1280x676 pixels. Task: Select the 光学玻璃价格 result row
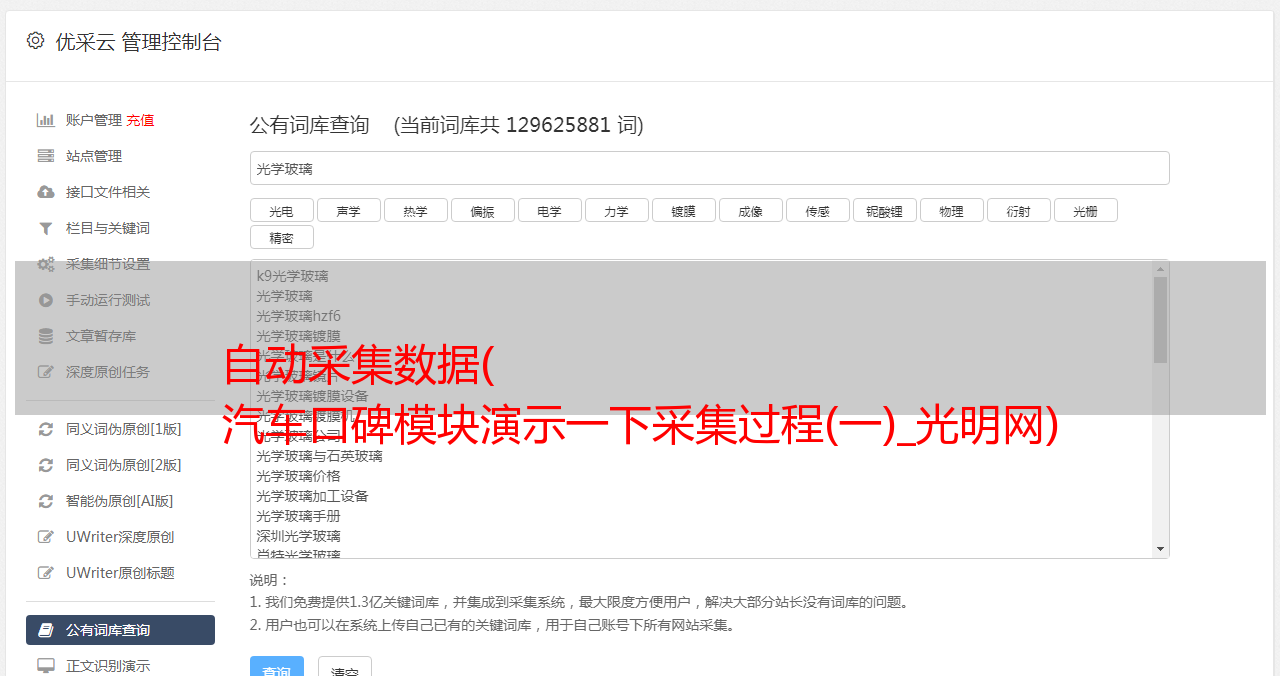coord(298,476)
